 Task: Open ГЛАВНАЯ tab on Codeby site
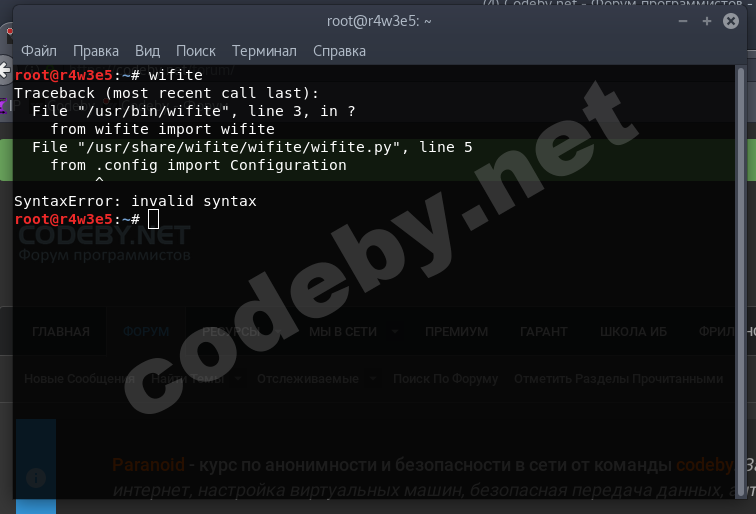click(x=61, y=332)
